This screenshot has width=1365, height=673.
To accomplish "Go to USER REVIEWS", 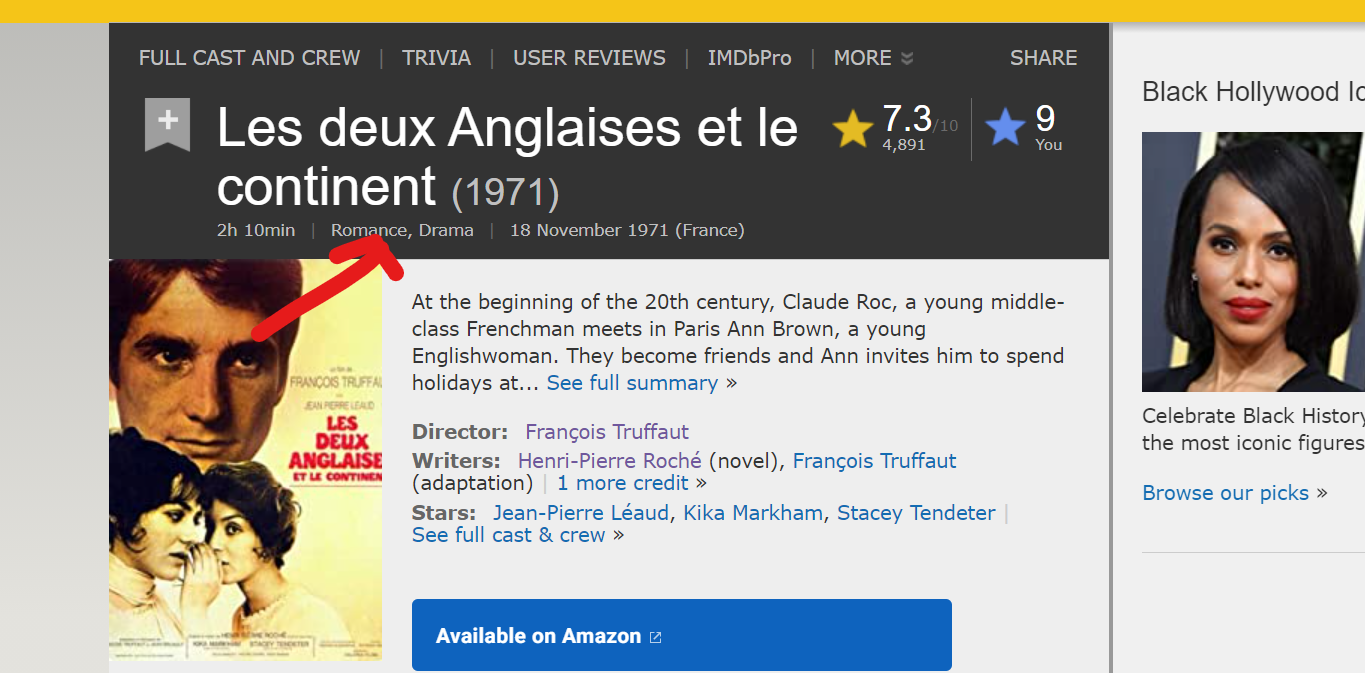I will pos(589,58).
